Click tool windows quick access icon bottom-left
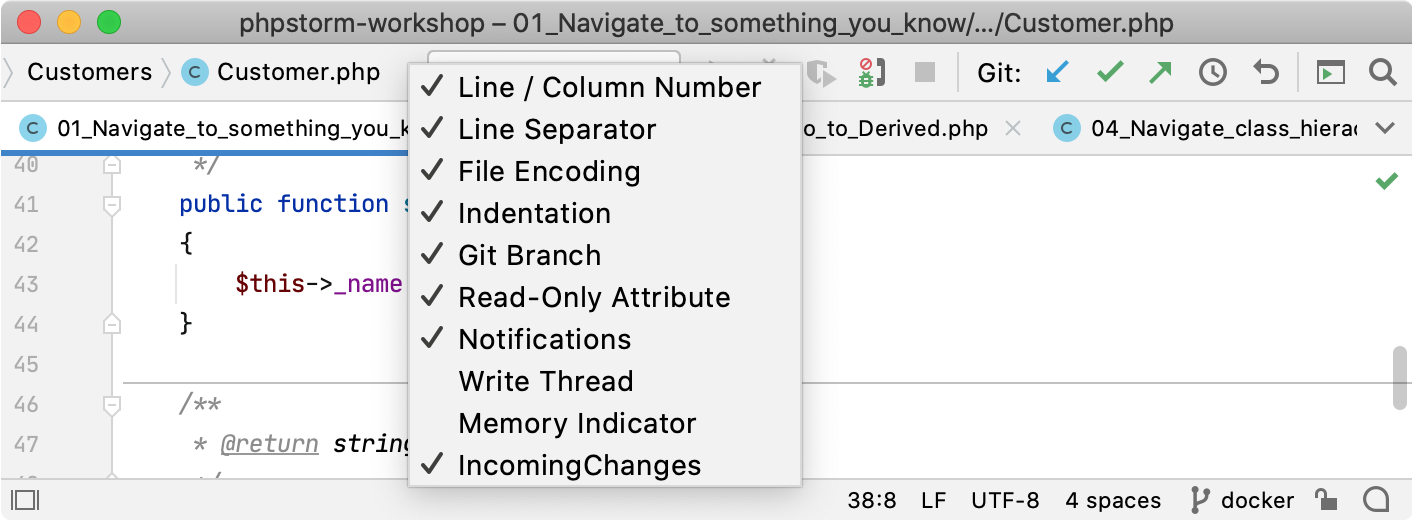Viewport: 1412px width, 520px height. pos(26,500)
